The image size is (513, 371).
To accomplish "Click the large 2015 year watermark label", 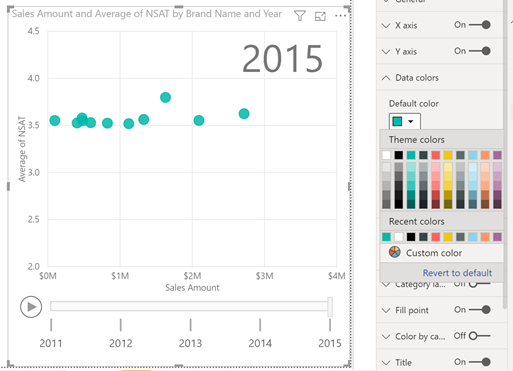I will (x=282, y=59).
